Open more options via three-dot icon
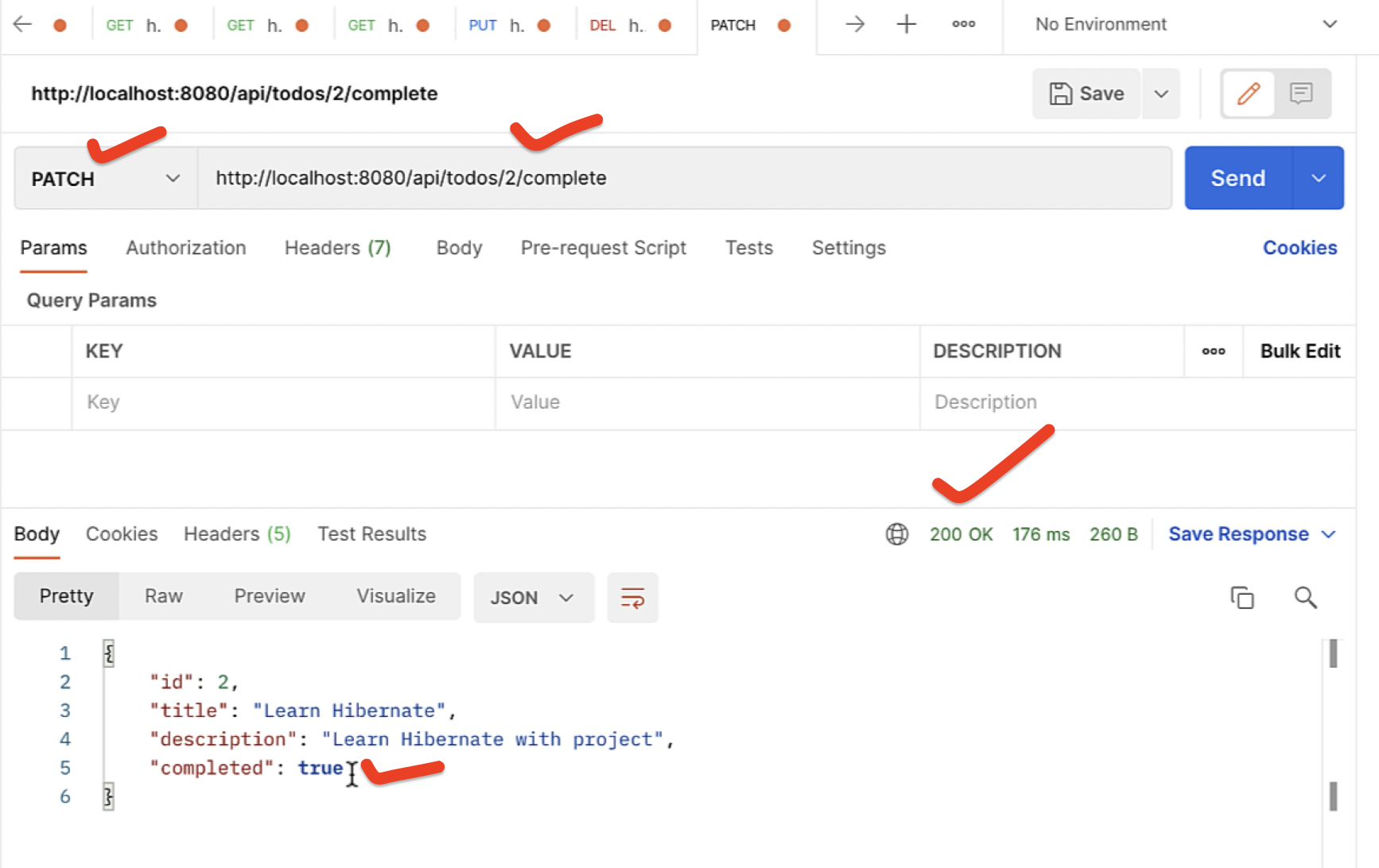 963,24
